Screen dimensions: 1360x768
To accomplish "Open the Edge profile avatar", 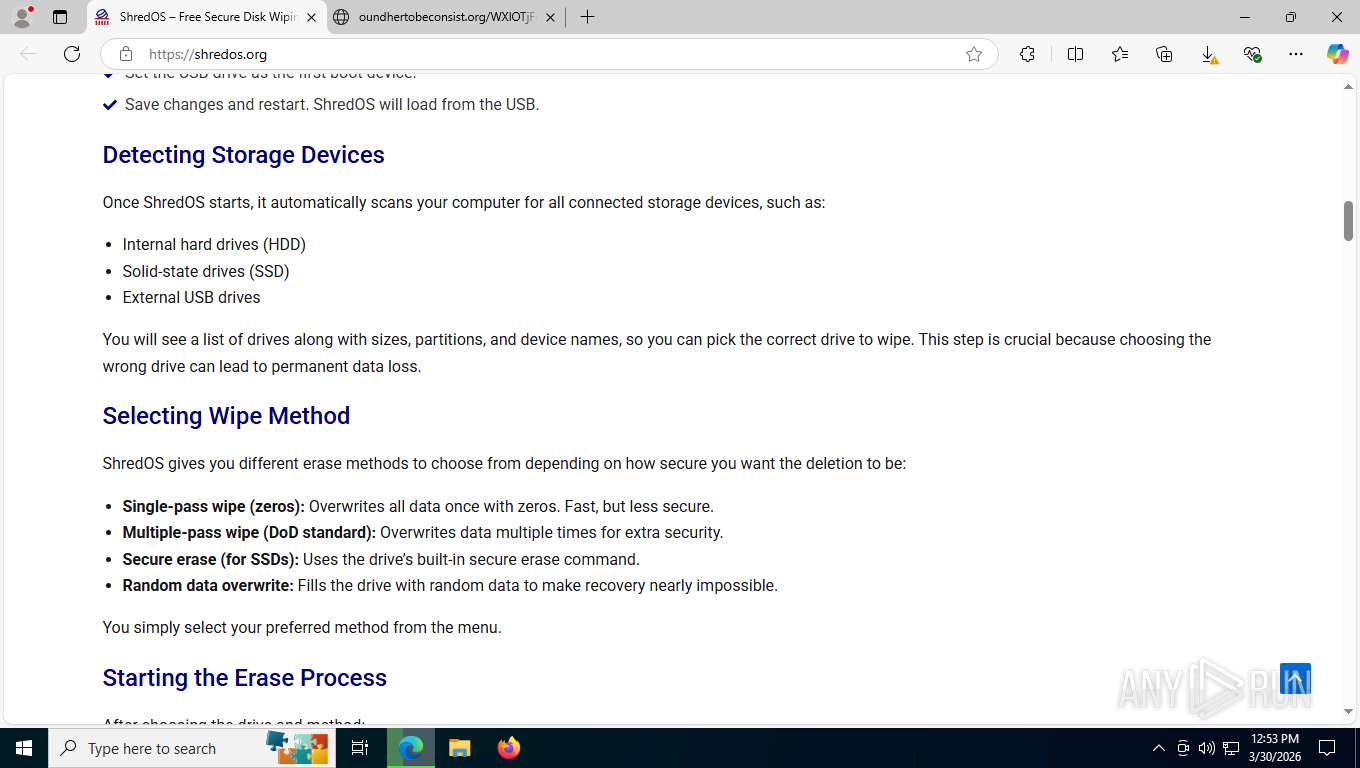I will pyautogui.click(x=22, y=17).
